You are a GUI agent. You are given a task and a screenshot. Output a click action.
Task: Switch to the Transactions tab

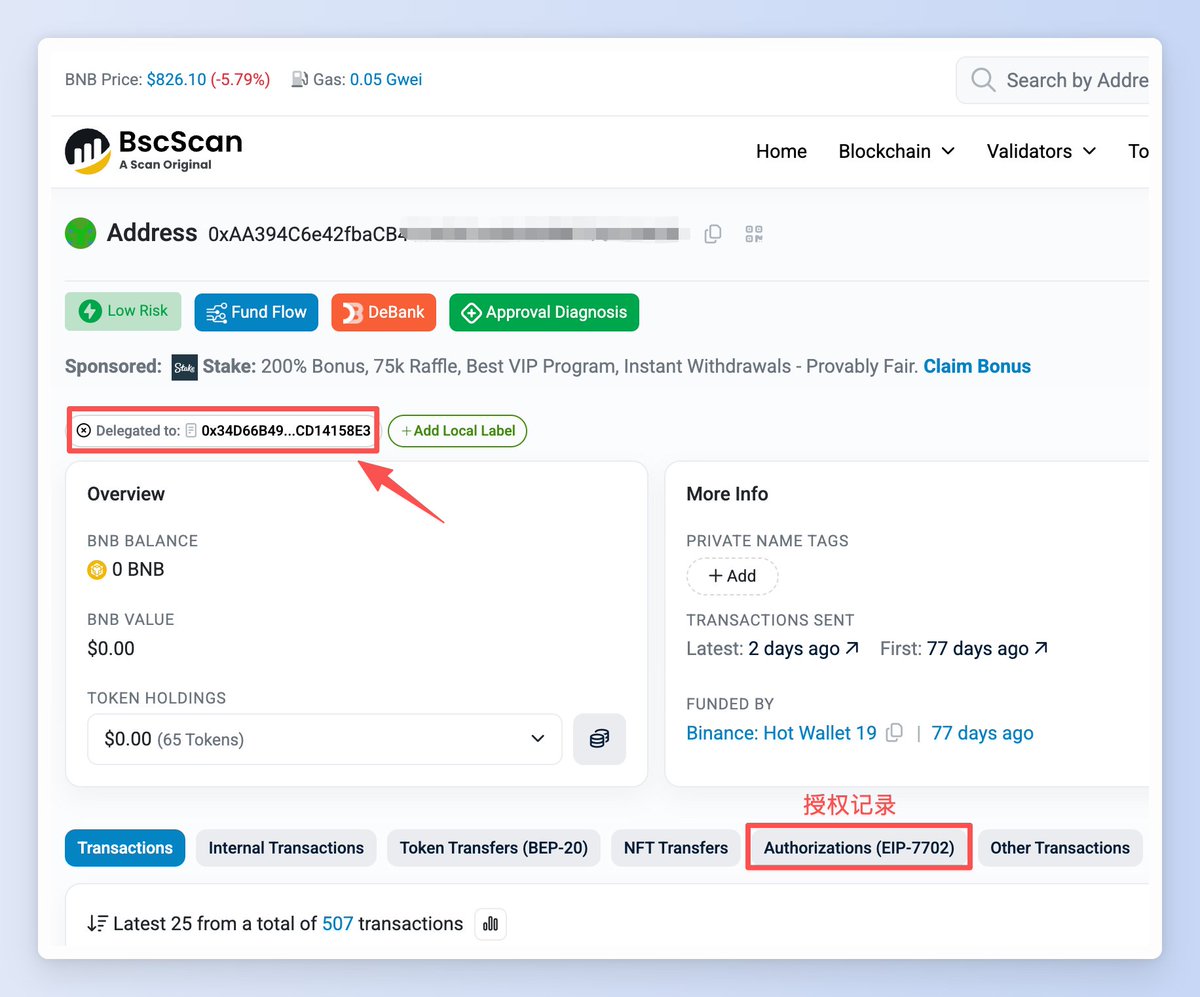(125, 848)
